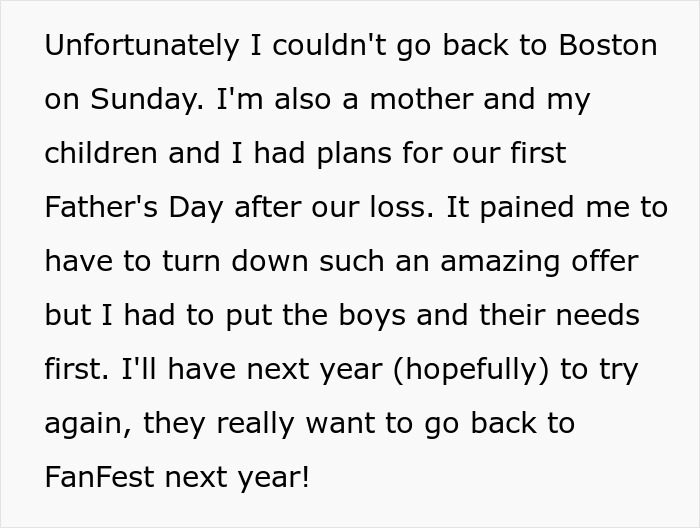Select the word "Sunday"
This screenshot has width=700, height=528.
coord(139,100)
